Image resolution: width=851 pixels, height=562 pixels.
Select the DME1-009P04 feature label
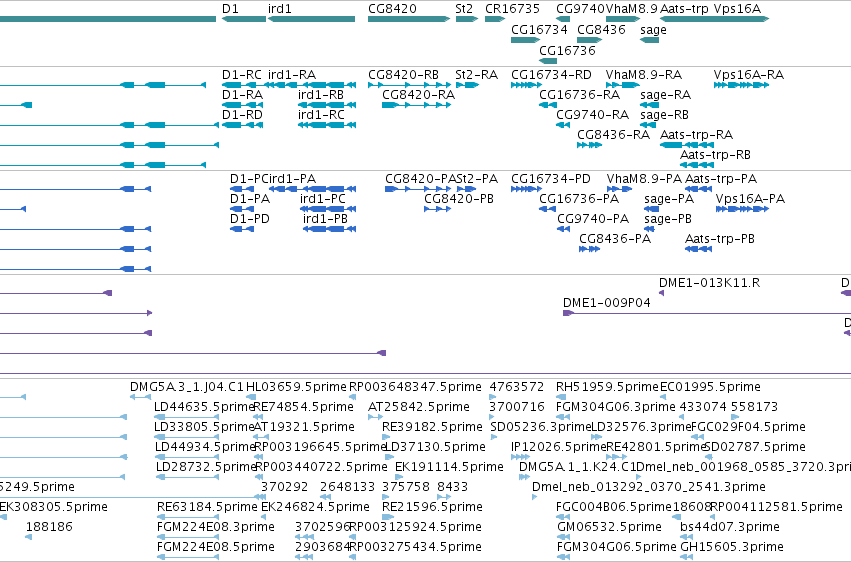607,303
